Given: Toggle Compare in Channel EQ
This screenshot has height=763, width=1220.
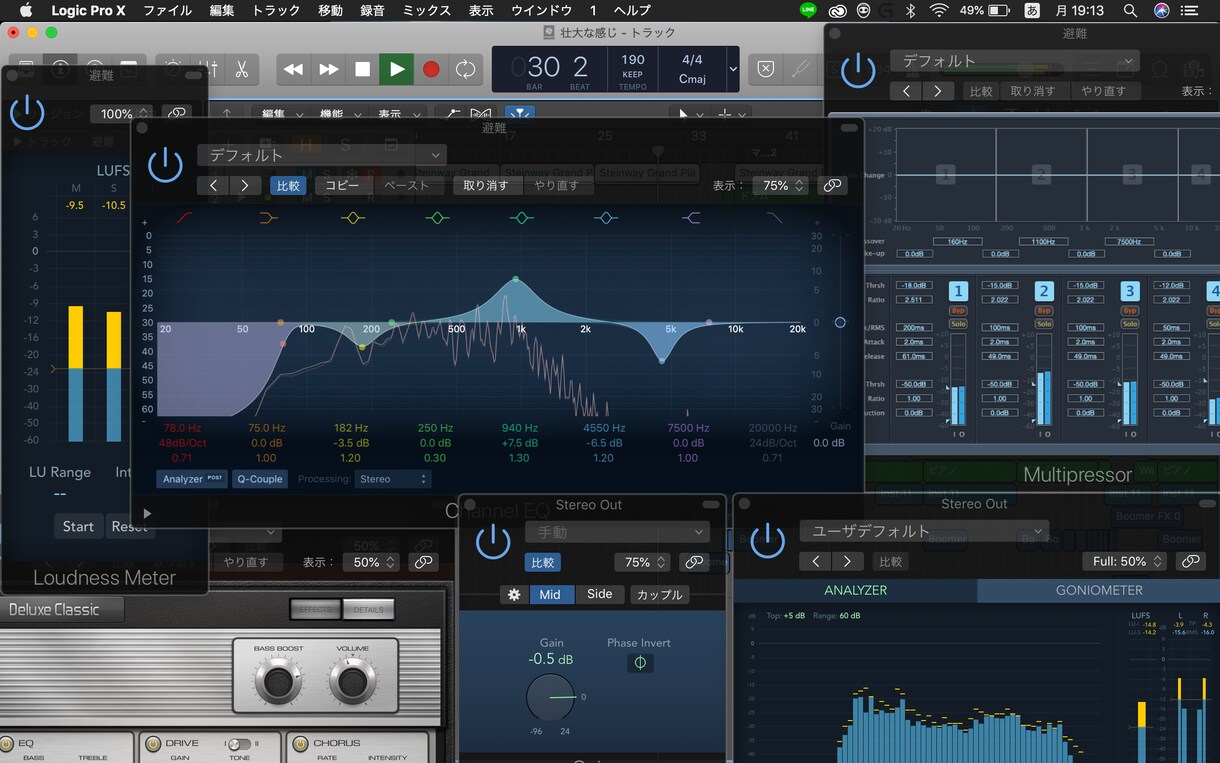Looking at the screenshot, I should click(x=288, y=185).
